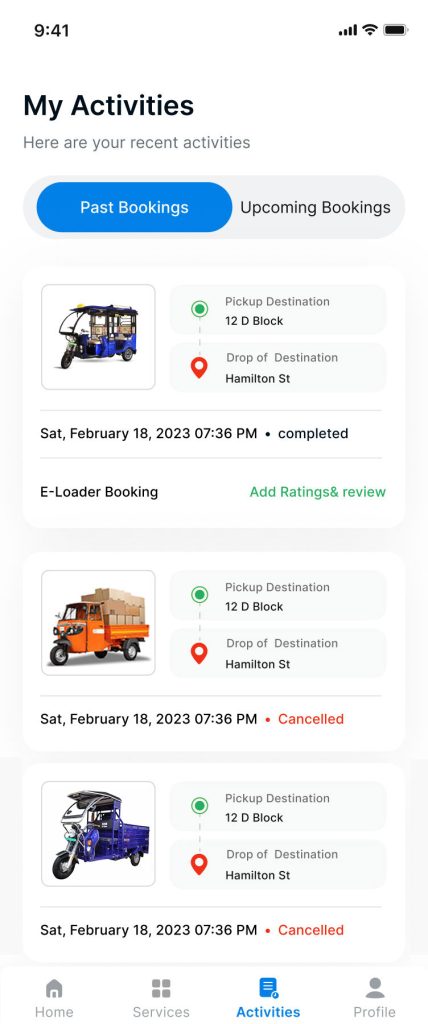Add Ratings & review for E-Loader booking
The image size is (428, 1024).
point(318,492)
